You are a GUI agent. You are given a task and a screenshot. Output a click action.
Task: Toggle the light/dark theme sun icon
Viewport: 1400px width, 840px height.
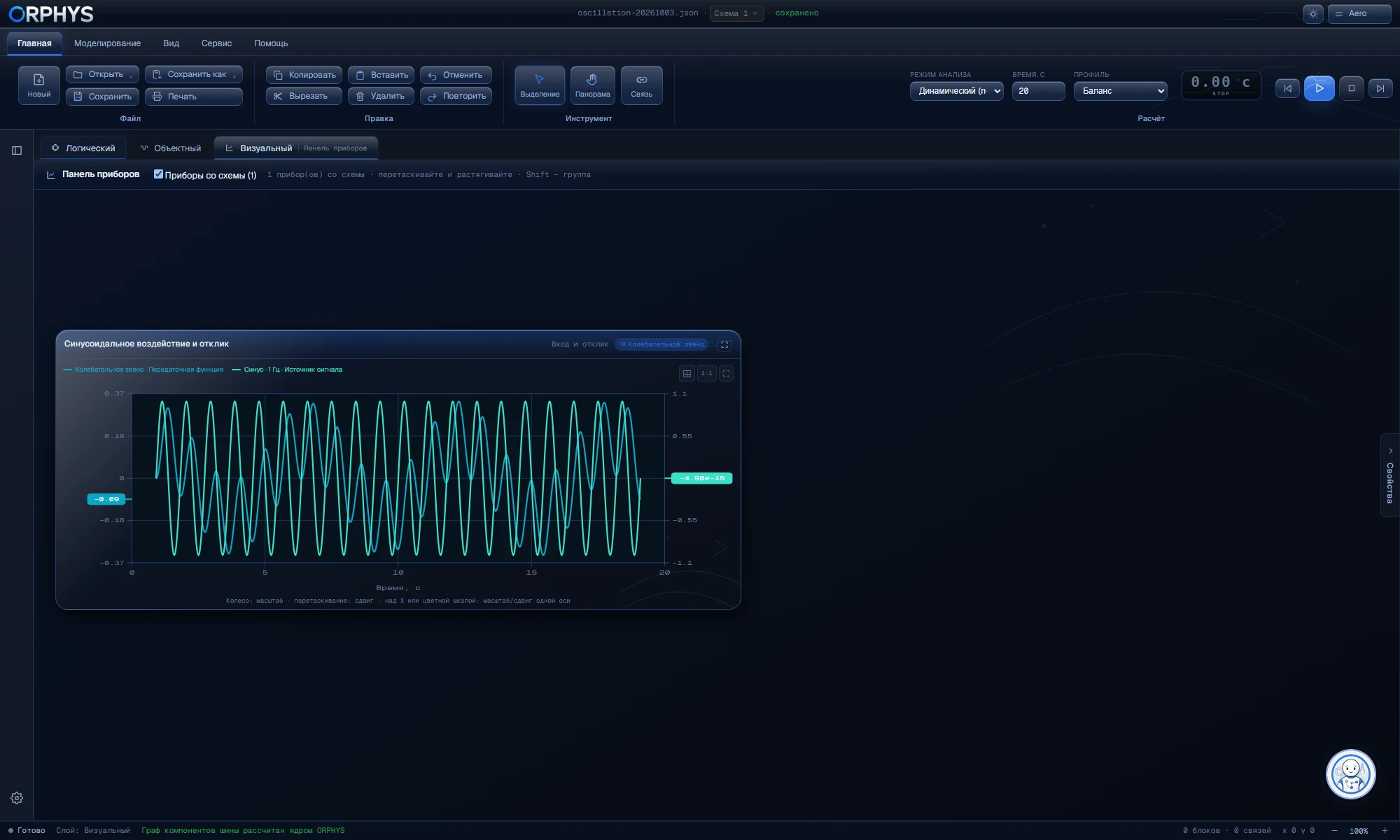click(x=1312, y=13)
